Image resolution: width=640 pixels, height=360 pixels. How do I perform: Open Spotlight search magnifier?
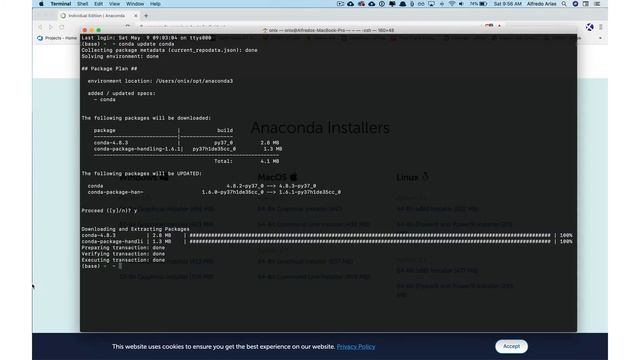click(x=564, y=4)
